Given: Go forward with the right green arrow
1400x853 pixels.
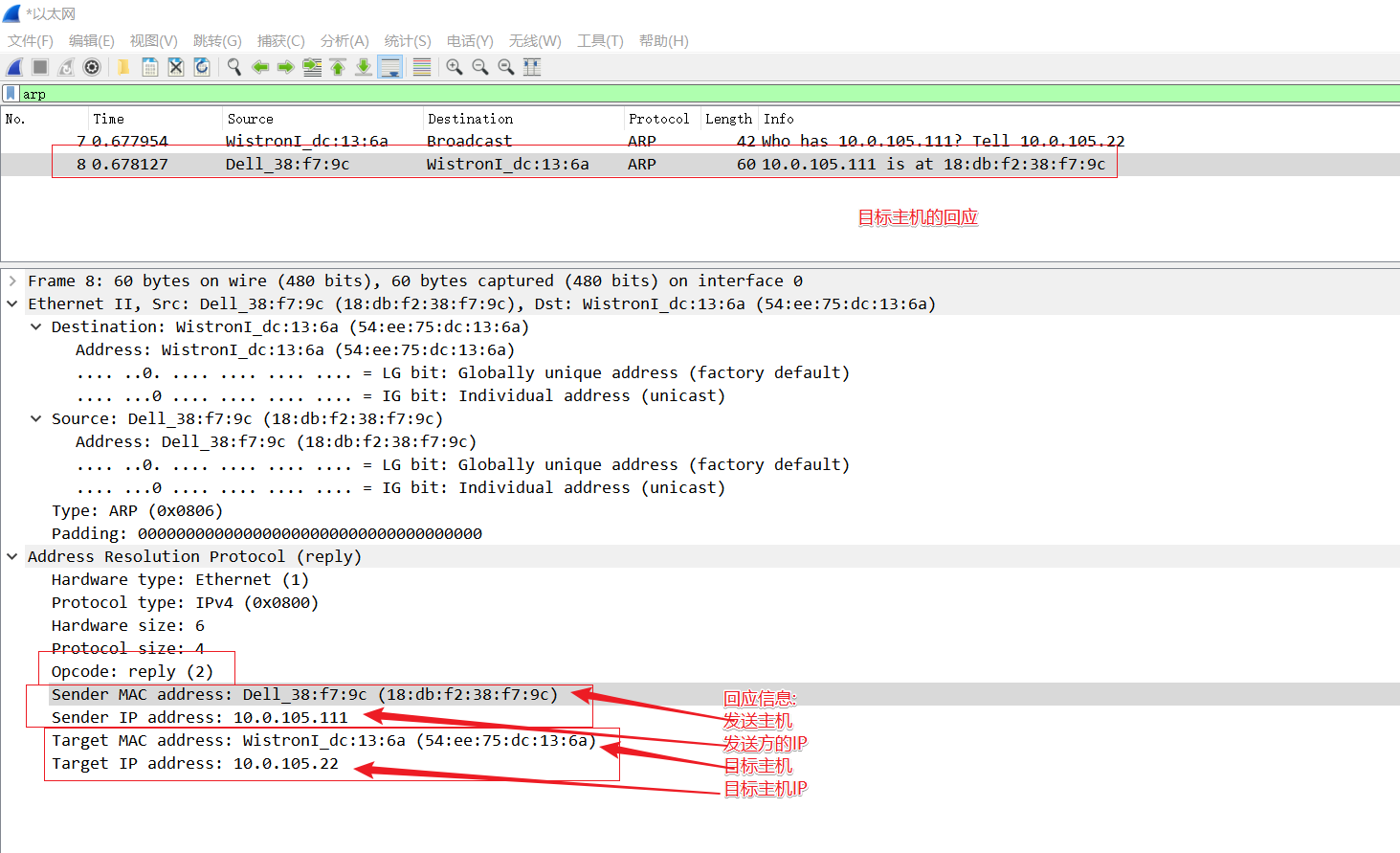Looking at the screenshot, I should click(286, 67).
